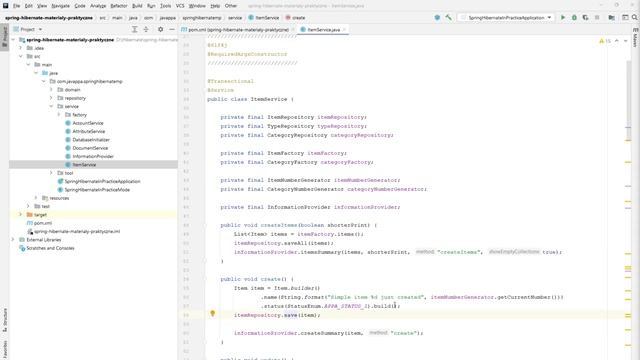The height and width of the screenshot is (360, 640).
Task: Expand External Libraries node
Action: 13,240
